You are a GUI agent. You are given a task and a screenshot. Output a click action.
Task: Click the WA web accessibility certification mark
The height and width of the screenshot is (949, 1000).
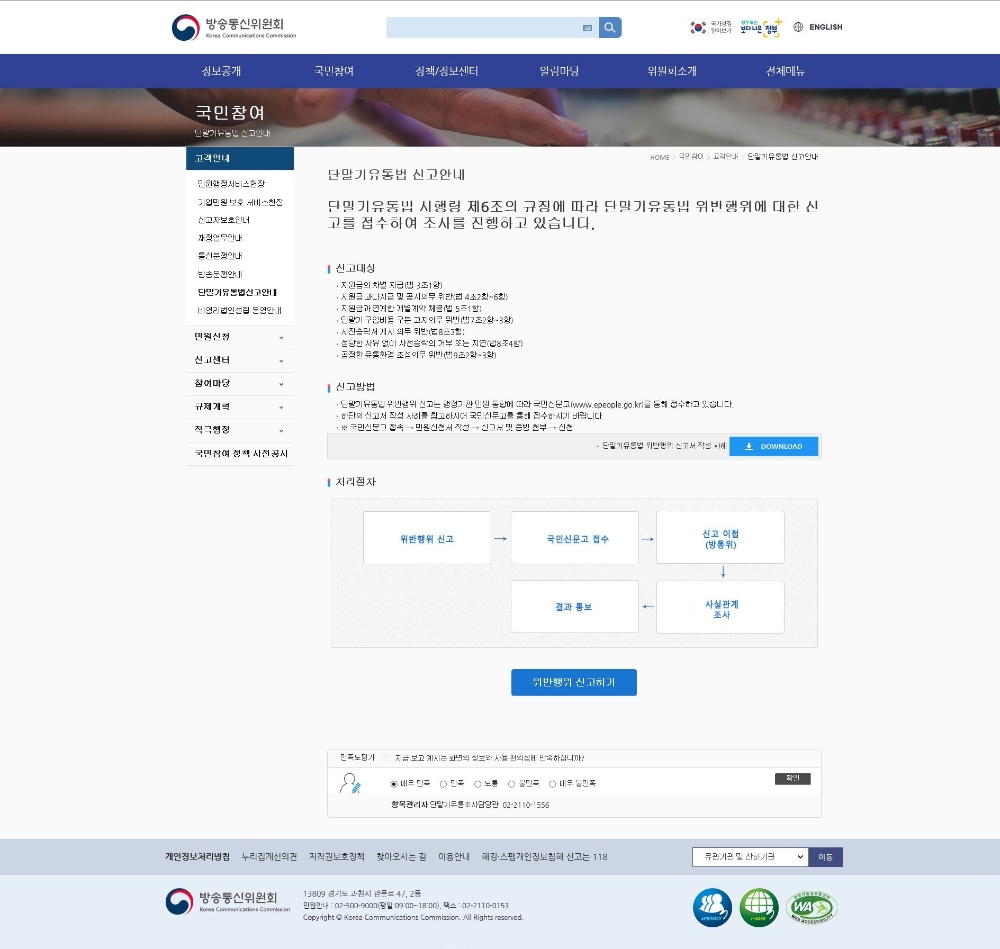click(x=809, y=906)
